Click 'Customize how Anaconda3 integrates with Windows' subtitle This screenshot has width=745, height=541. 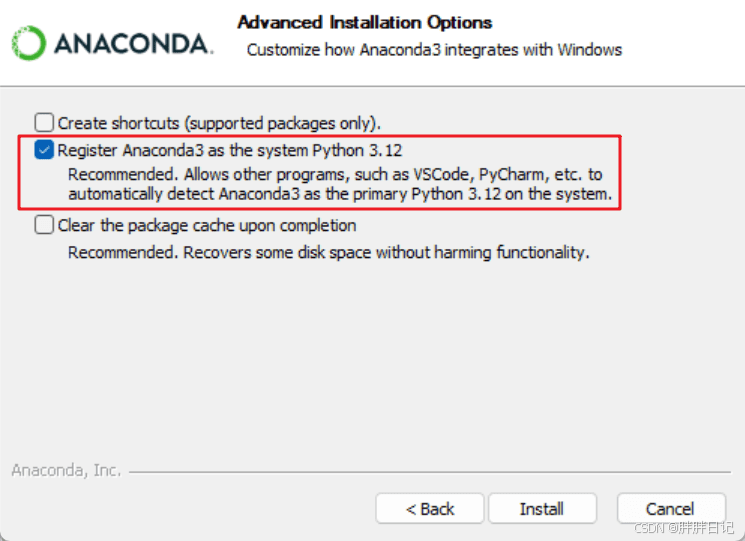pyautogui.click(x=434, y=49)
